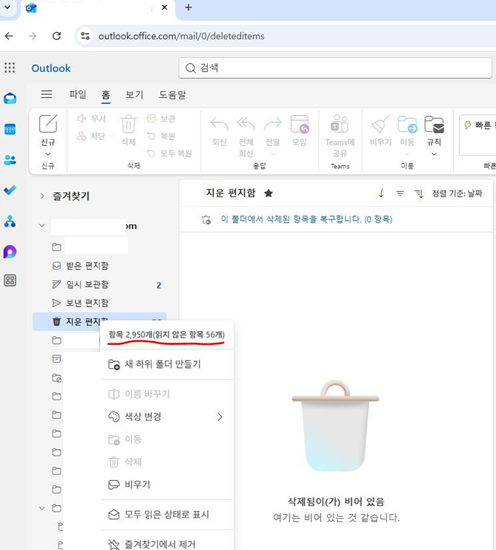Screen dimensions: 496x550
Task: Click the 빠른 quick steps box
Action: point(477,135)
